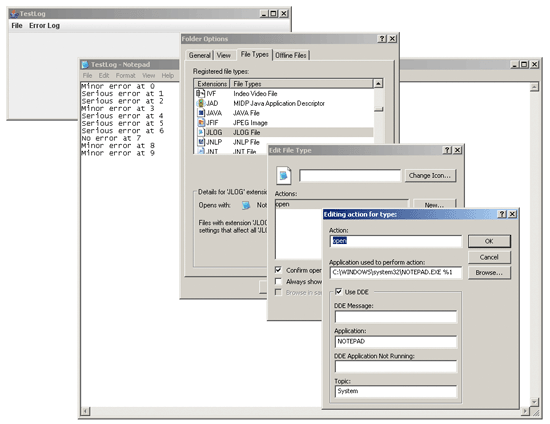Click OK in Editing action dialog
Viewport: 550px width, 424px height.
[x=489, y=241]
